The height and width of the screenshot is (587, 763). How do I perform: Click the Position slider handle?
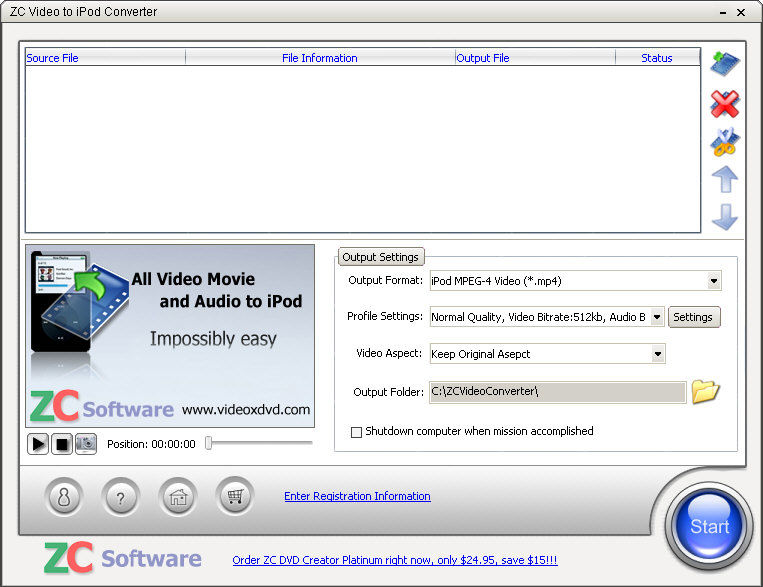(208, 443)
